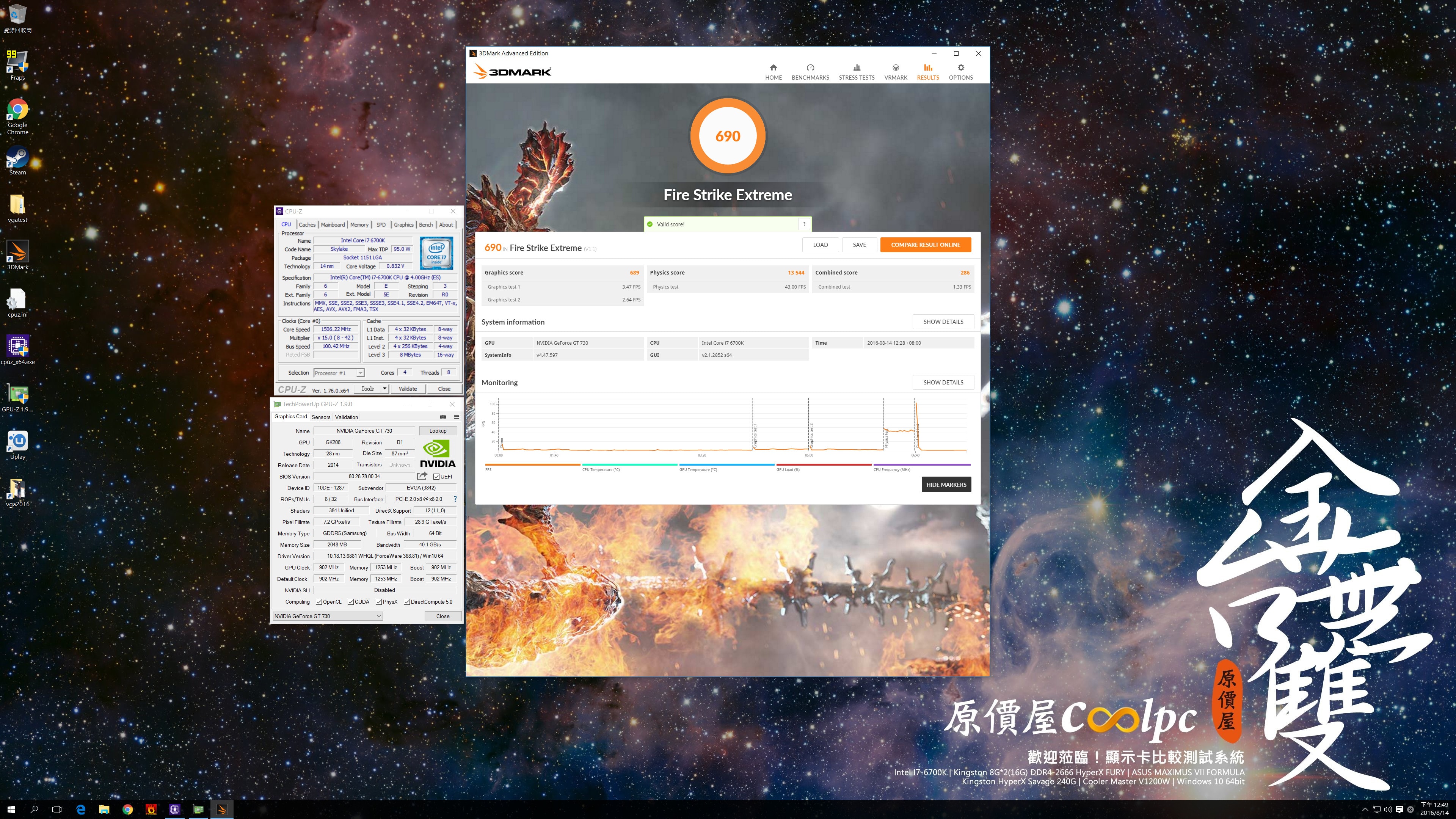Show hidden system tray icons chevron
The image size is (1456, 819).
point(1365,810)
